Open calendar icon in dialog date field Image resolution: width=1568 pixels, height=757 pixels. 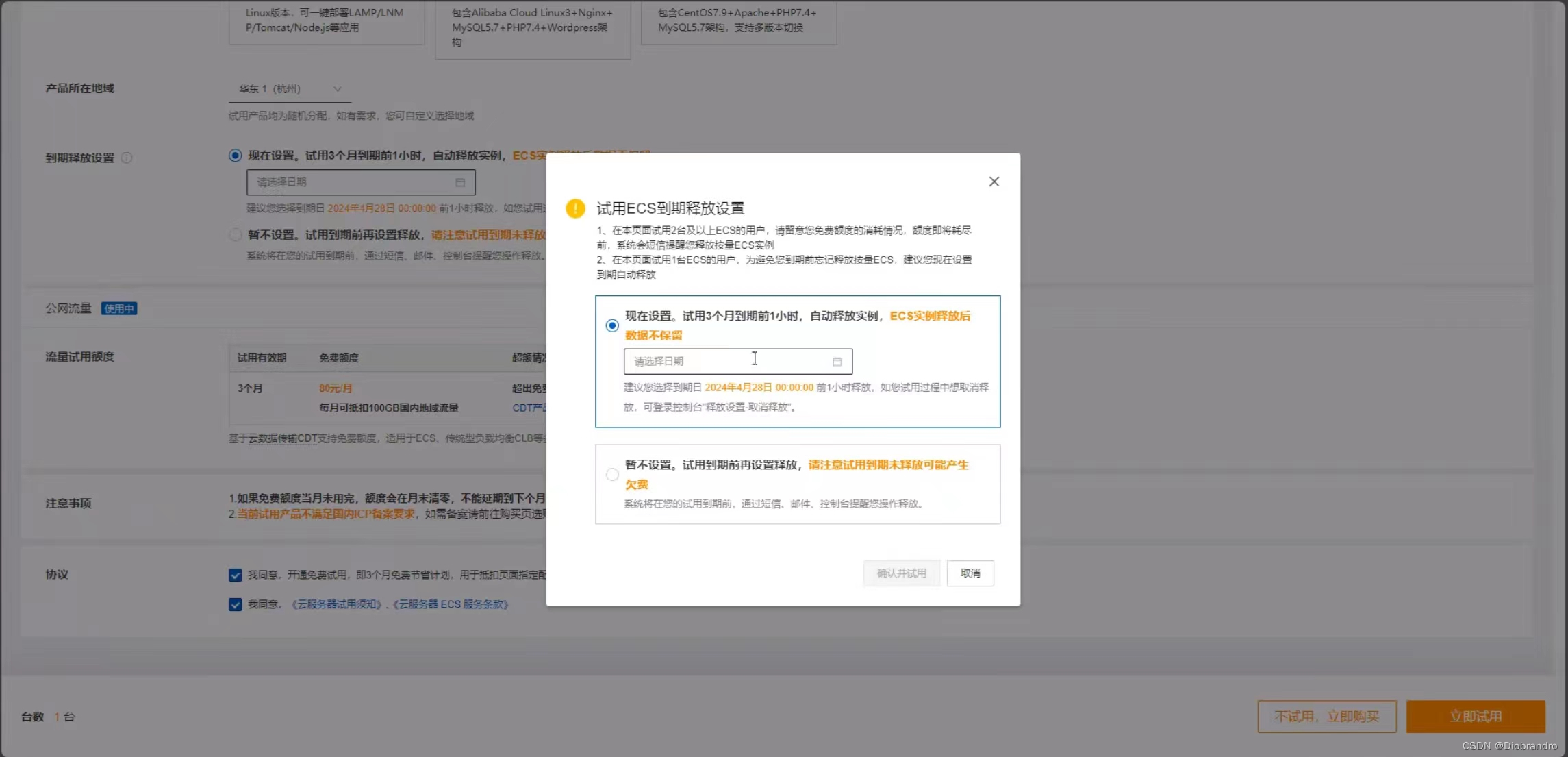[837, 362]
